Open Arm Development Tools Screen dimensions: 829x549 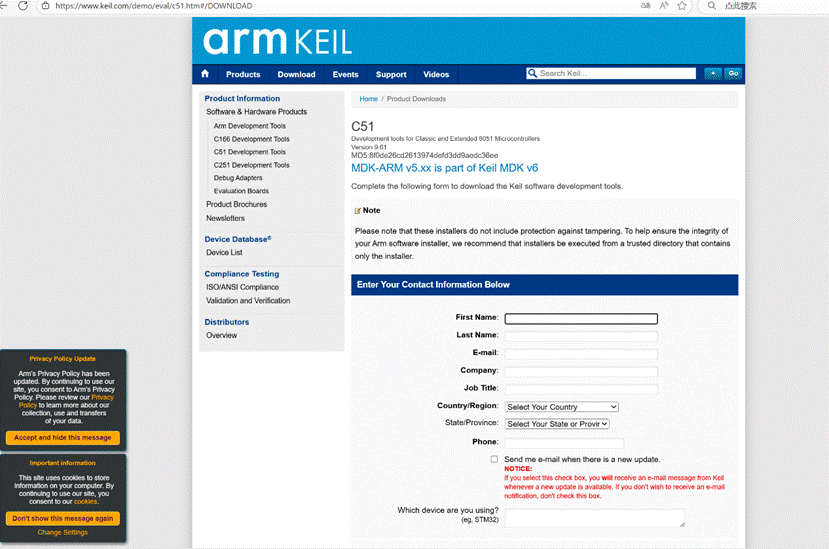250,126
